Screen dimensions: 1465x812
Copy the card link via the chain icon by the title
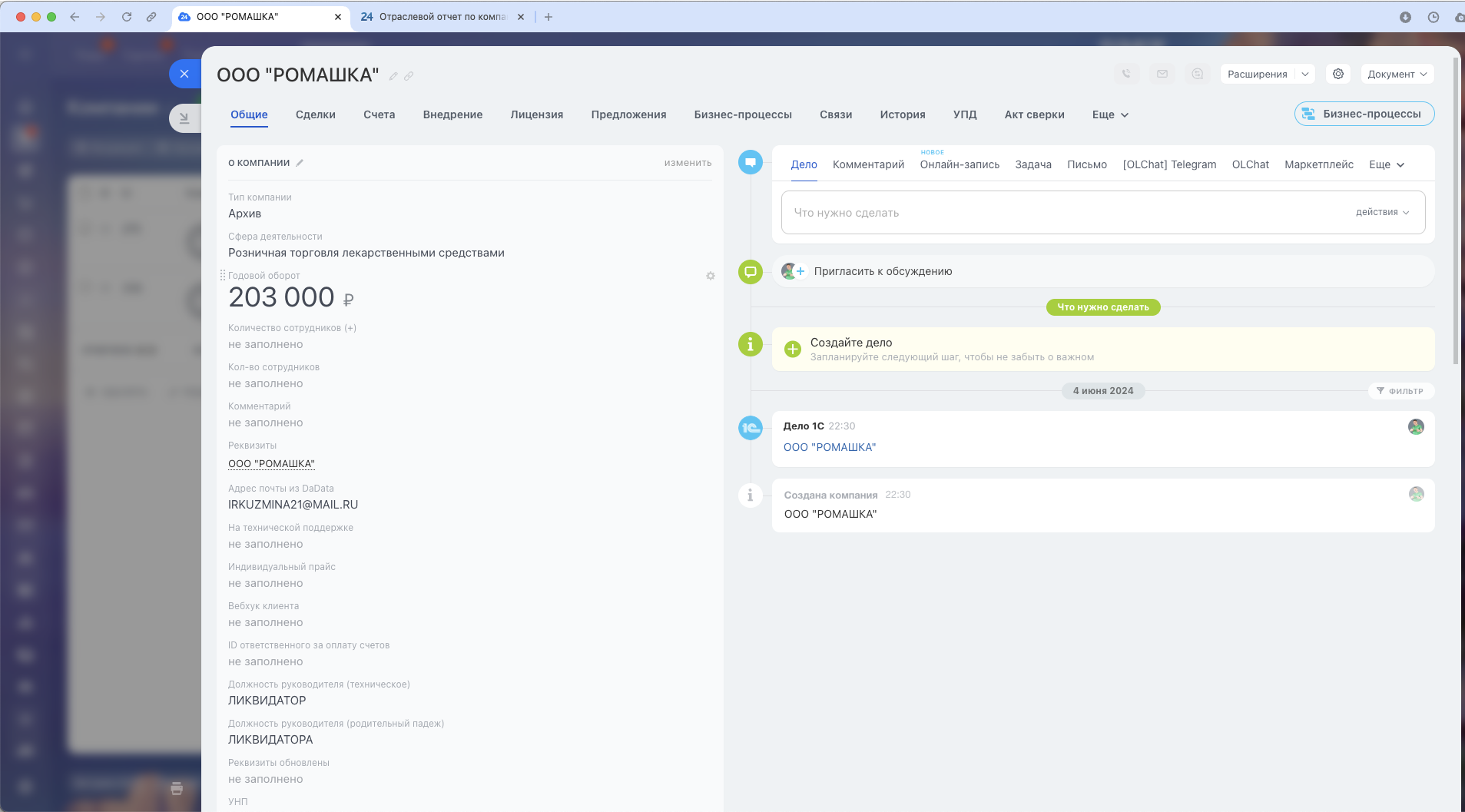pyautogui.click(x=409, y=76)
